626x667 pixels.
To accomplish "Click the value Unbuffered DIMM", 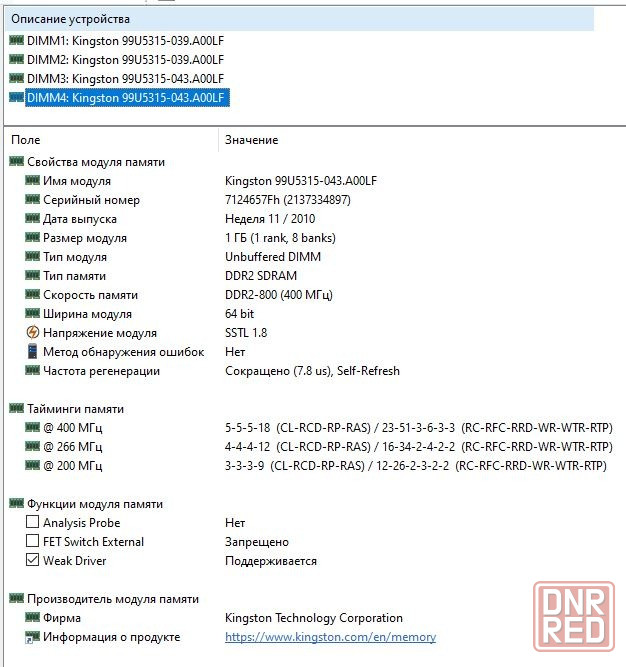I will (x=273, y=257).
